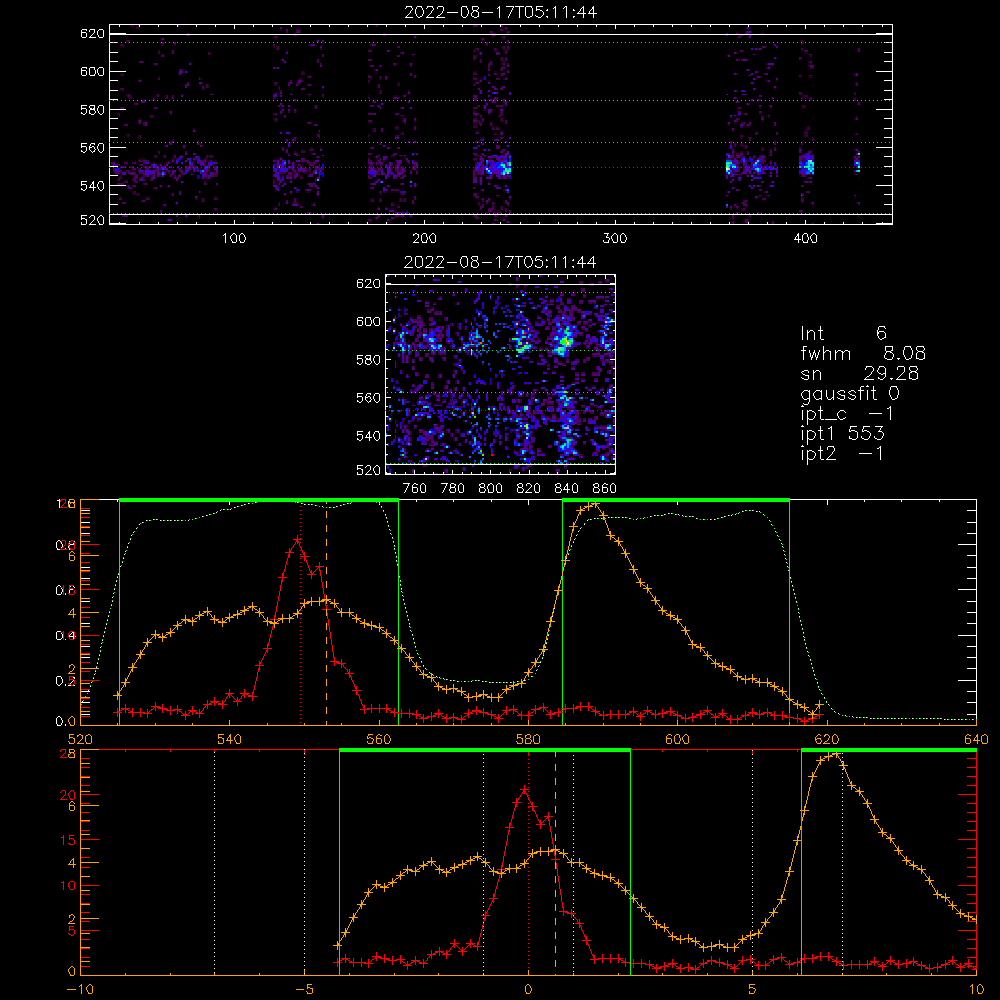Click y-axis label 600 of middle image
The width and height of the screenshot is (1000, 1000).
(369, 321)
